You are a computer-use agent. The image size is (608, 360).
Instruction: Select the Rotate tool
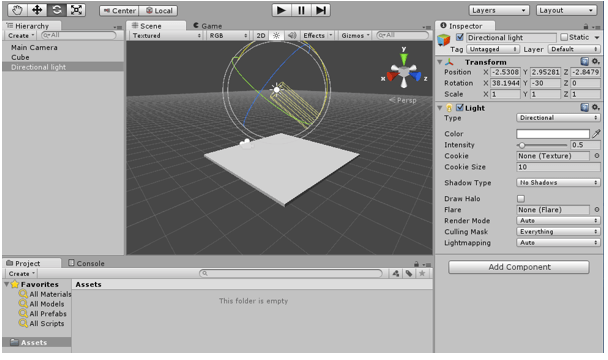click(57, 10)
